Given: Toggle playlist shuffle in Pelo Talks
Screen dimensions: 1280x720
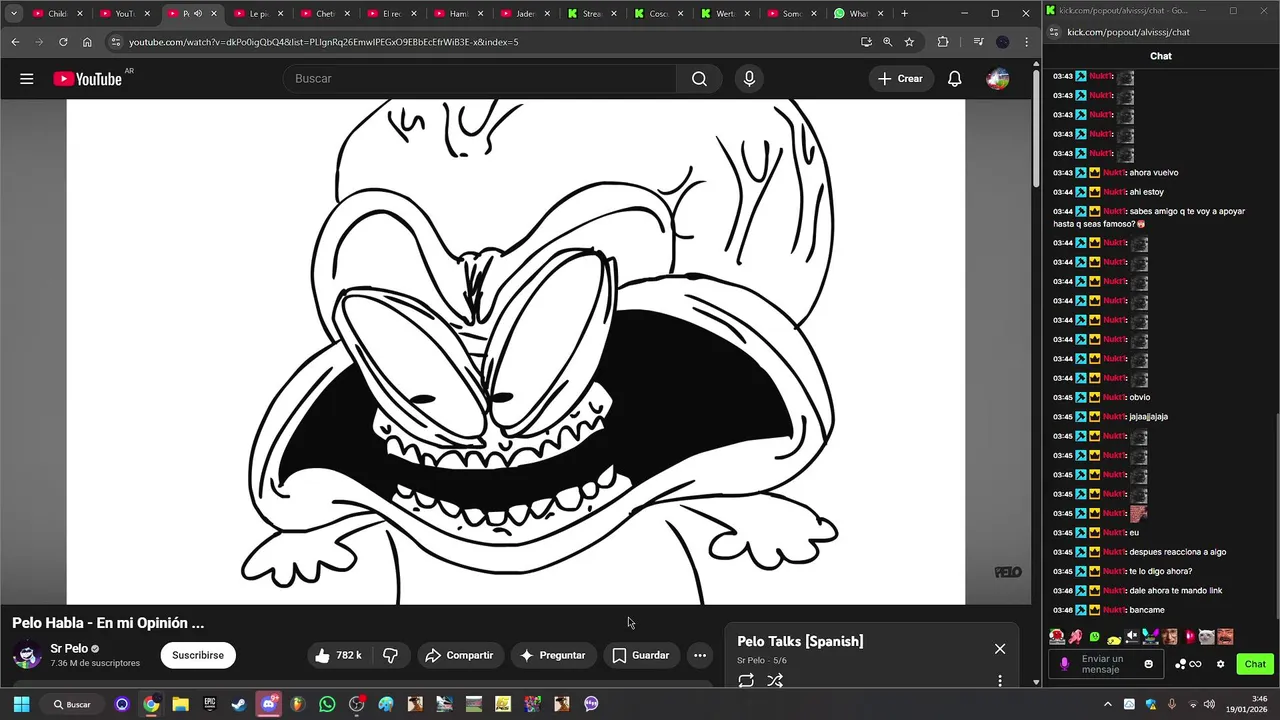Looking at the screenshot, I should click(x=775, y=681).
